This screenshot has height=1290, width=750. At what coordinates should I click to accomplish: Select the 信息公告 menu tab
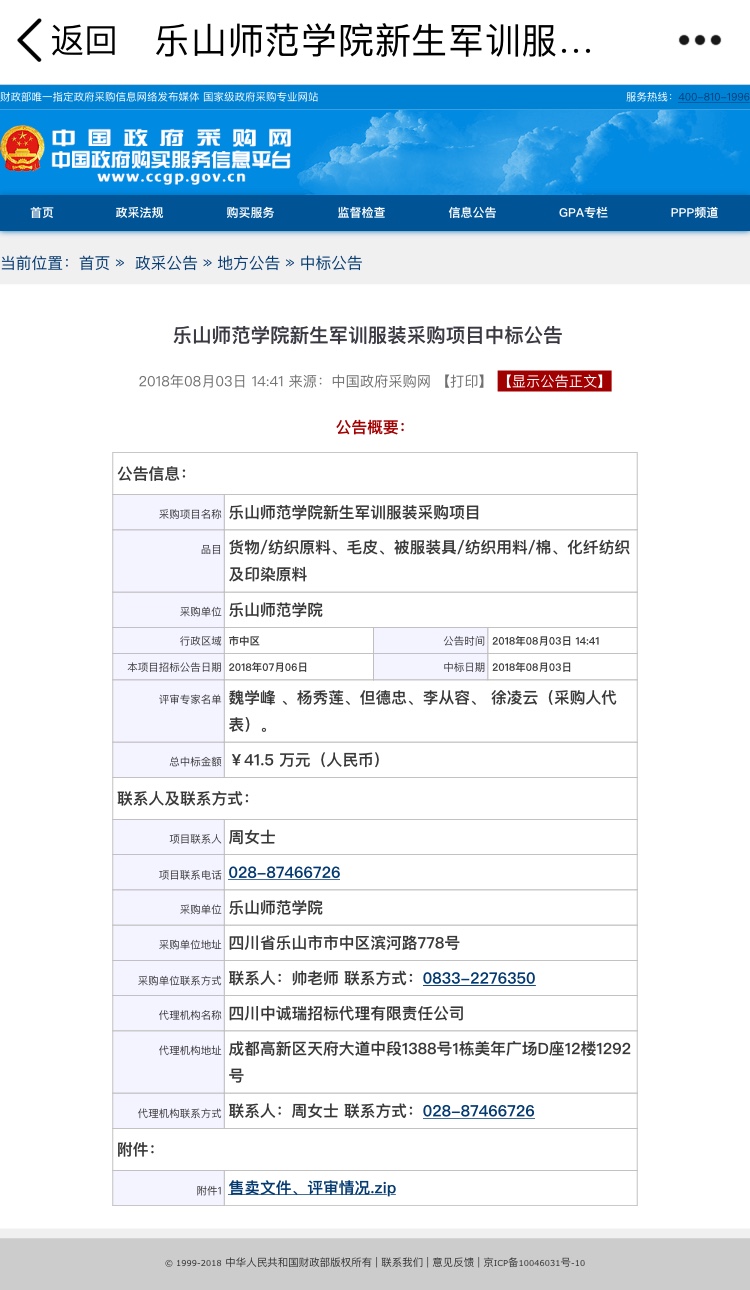472,213
